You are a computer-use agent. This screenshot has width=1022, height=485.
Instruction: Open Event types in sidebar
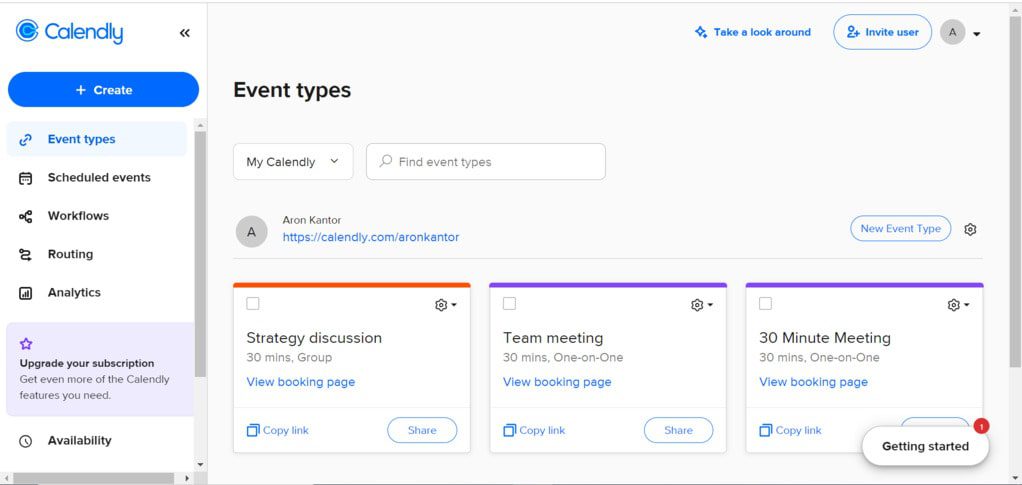pyautogui.click(x=96, y=139)
